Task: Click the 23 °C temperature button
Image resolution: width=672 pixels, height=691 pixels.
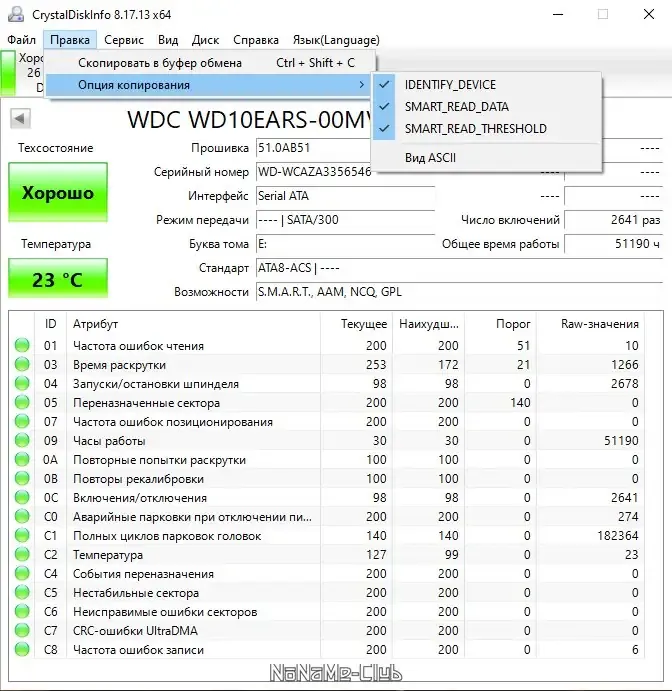Action: [x=58, y=279]
